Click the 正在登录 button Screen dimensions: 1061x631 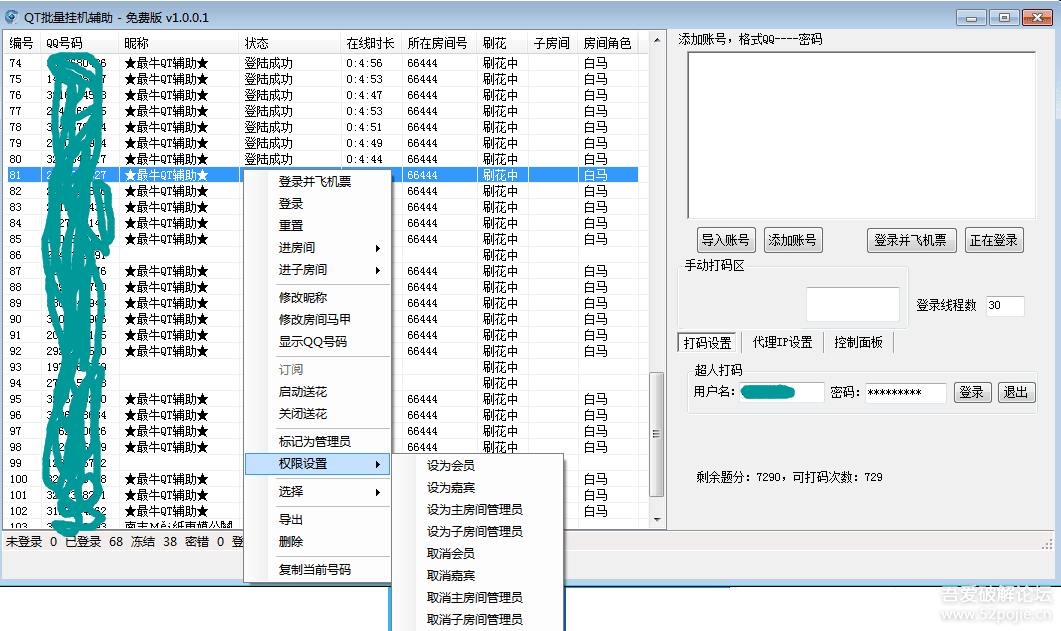tap(993, 240)
